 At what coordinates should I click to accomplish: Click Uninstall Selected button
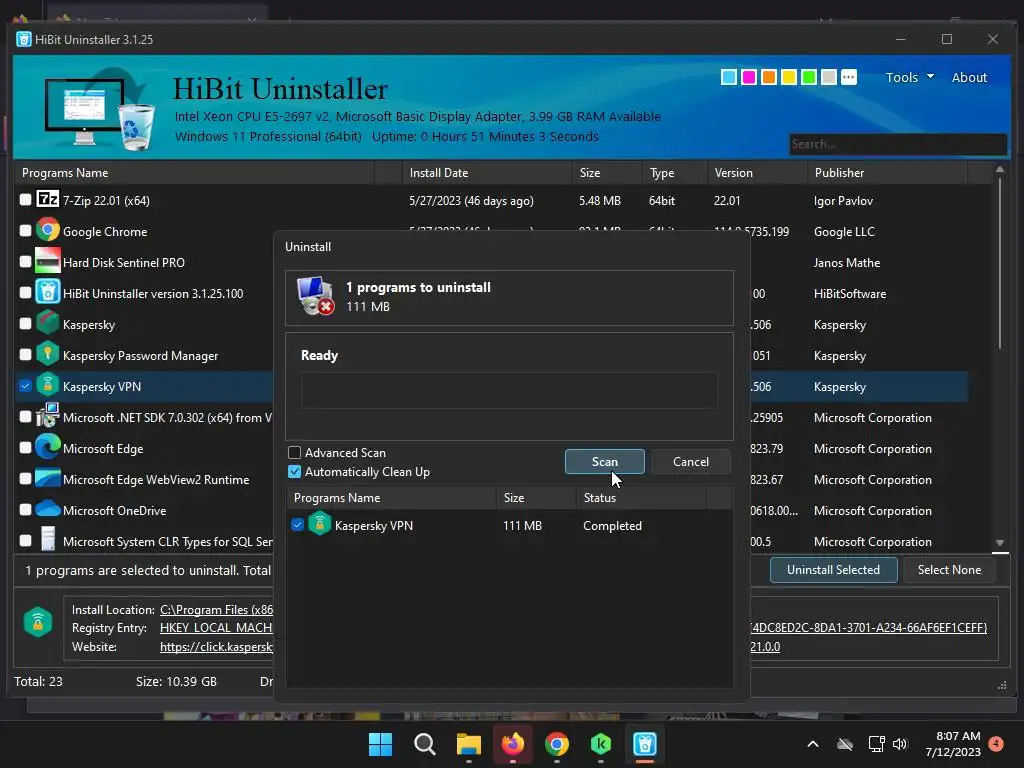[x=833, y=569]
